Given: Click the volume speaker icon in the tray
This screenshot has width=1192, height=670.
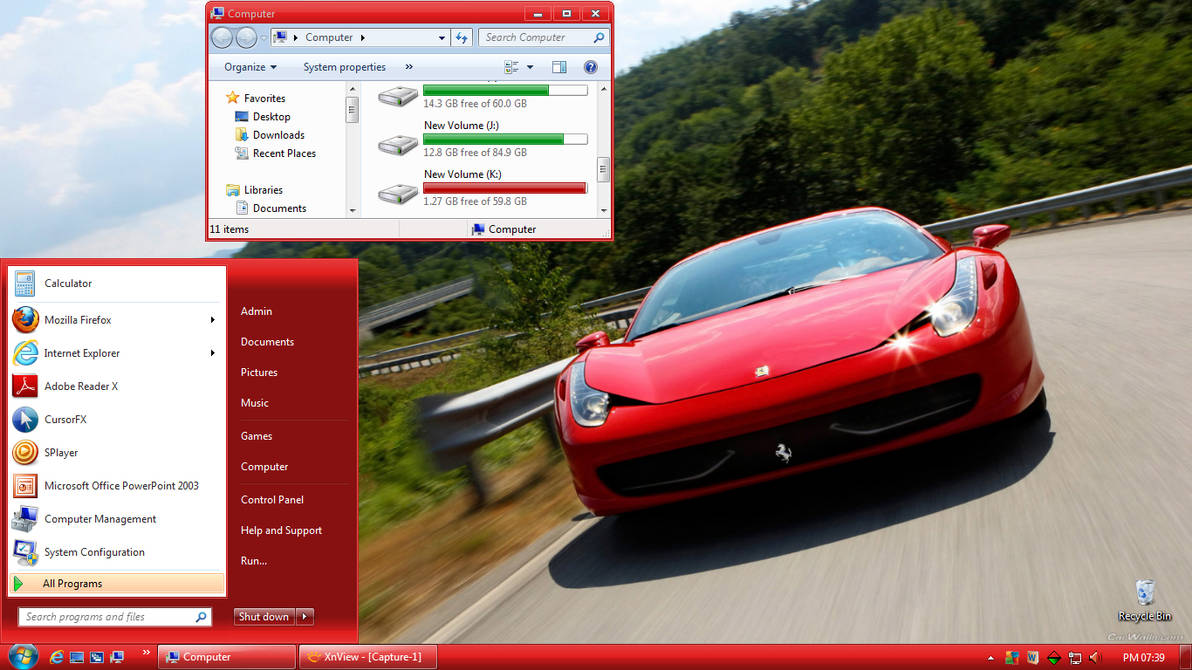Looking at the screenshot, I should 1095,657.
